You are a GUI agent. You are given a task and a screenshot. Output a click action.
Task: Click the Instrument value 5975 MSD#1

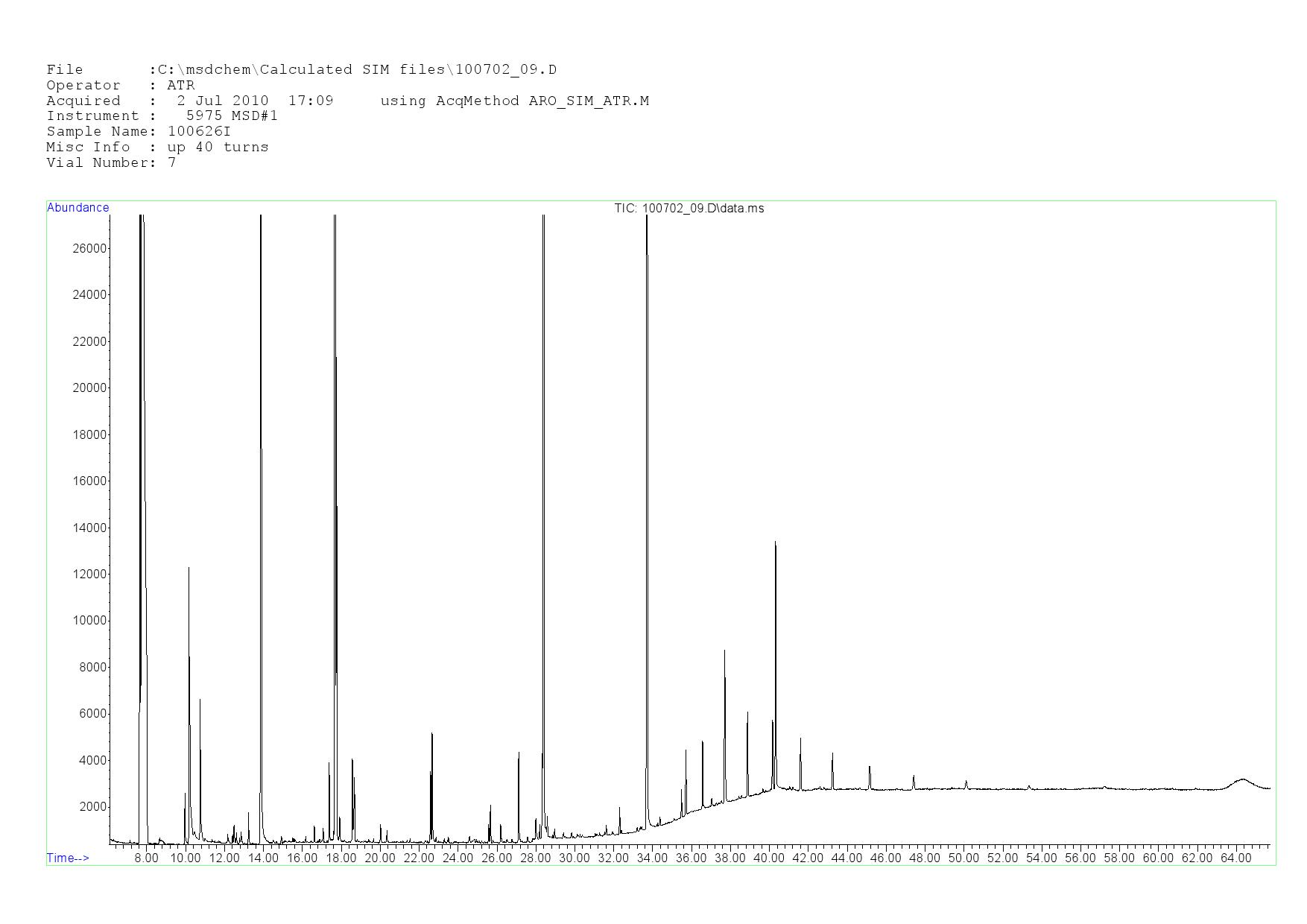pyautogui.click(x=232, y=116)
